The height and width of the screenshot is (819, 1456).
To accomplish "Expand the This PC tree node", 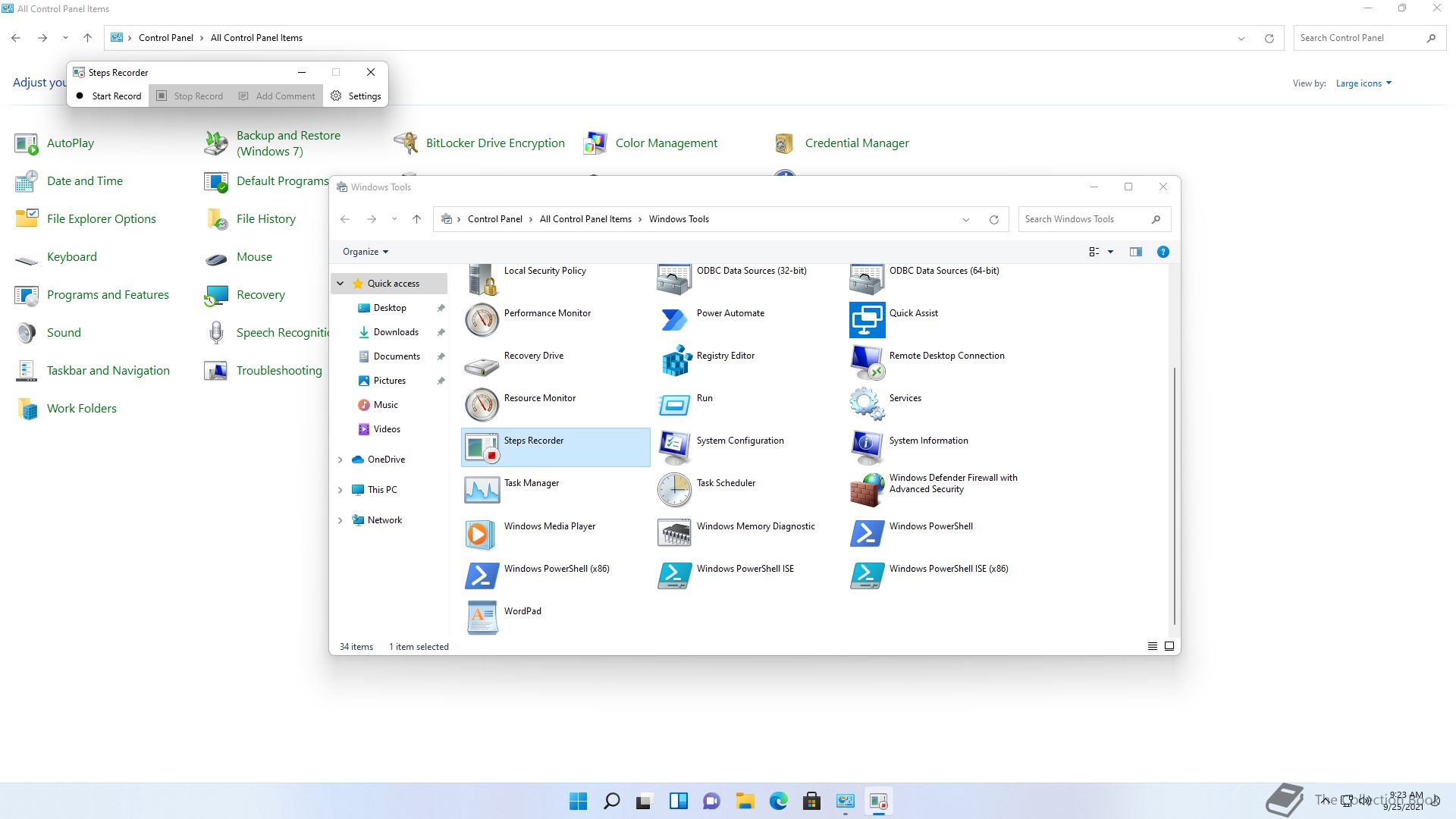I will point(340,490).
